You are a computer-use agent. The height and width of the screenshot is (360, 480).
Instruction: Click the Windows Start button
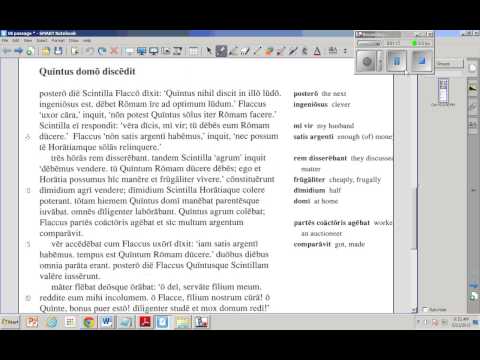pyautogui.click(x=10, y=322)
